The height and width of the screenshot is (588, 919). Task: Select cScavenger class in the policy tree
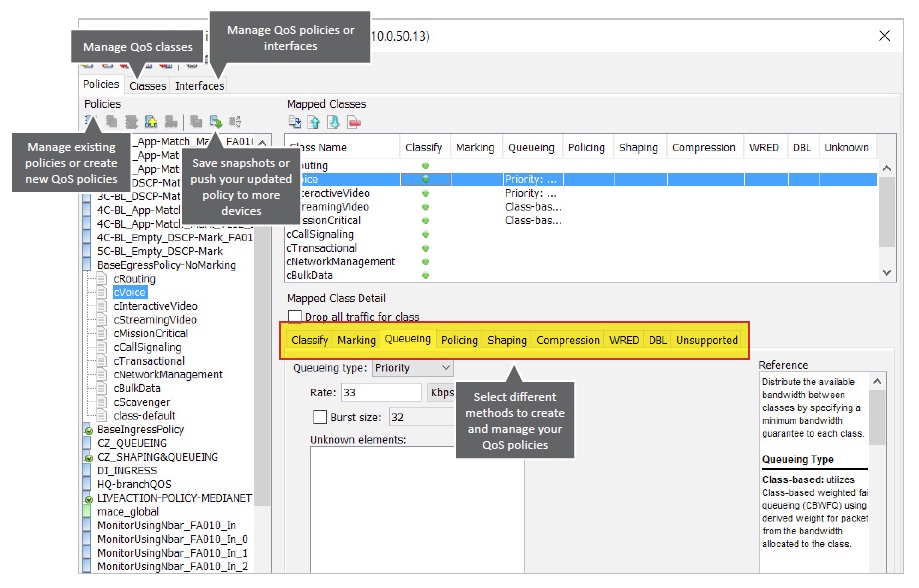pyautogui.click(x=144, y=402)
